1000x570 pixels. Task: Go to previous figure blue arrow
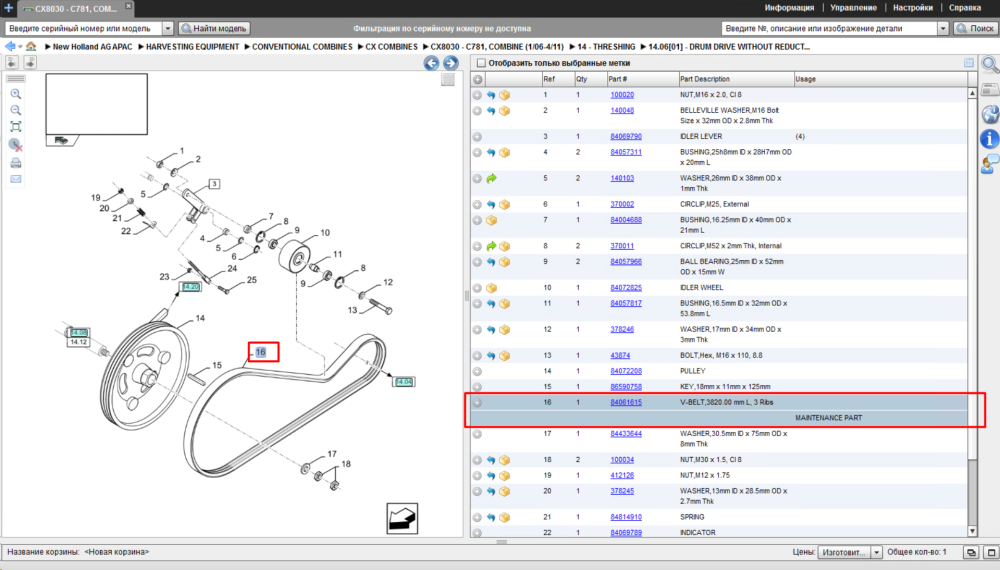pyautogui.click(x=432, y=62)
